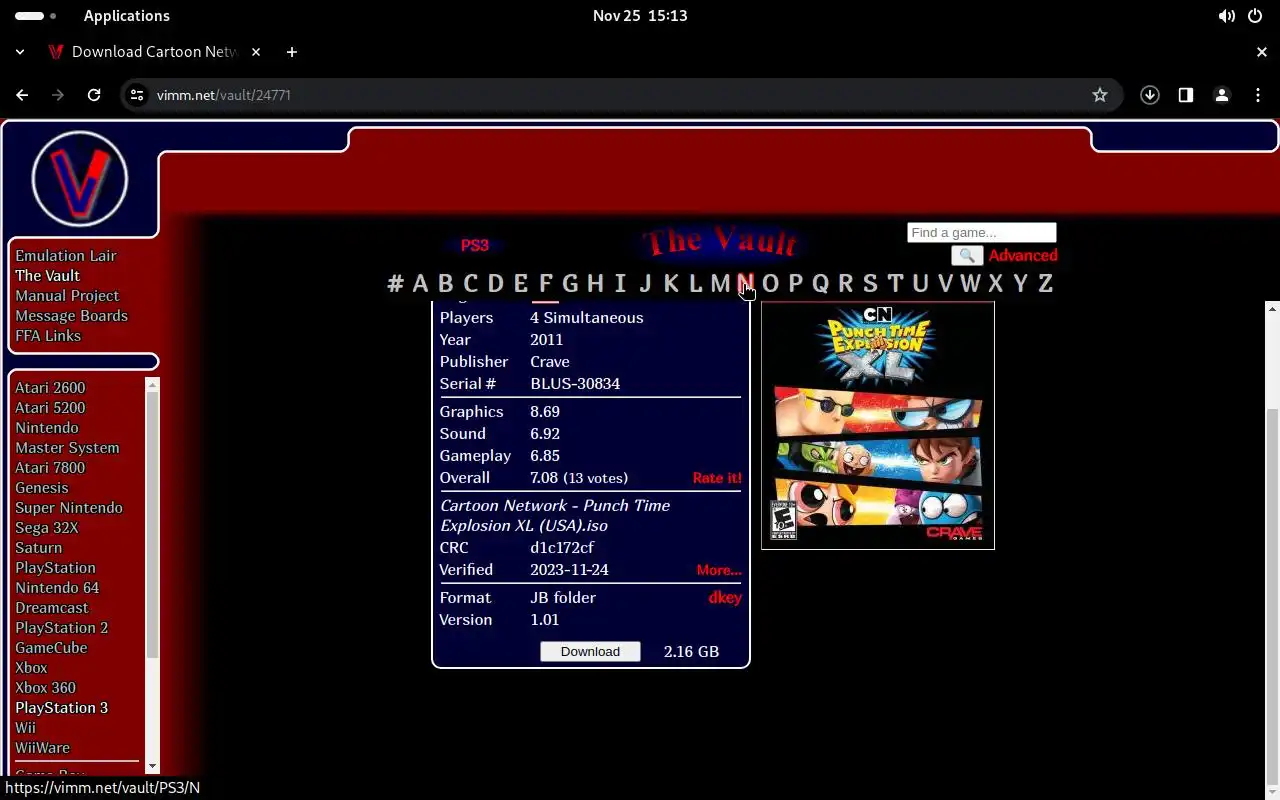
Task: Select Master System in the system list
Action: point(67,448)
